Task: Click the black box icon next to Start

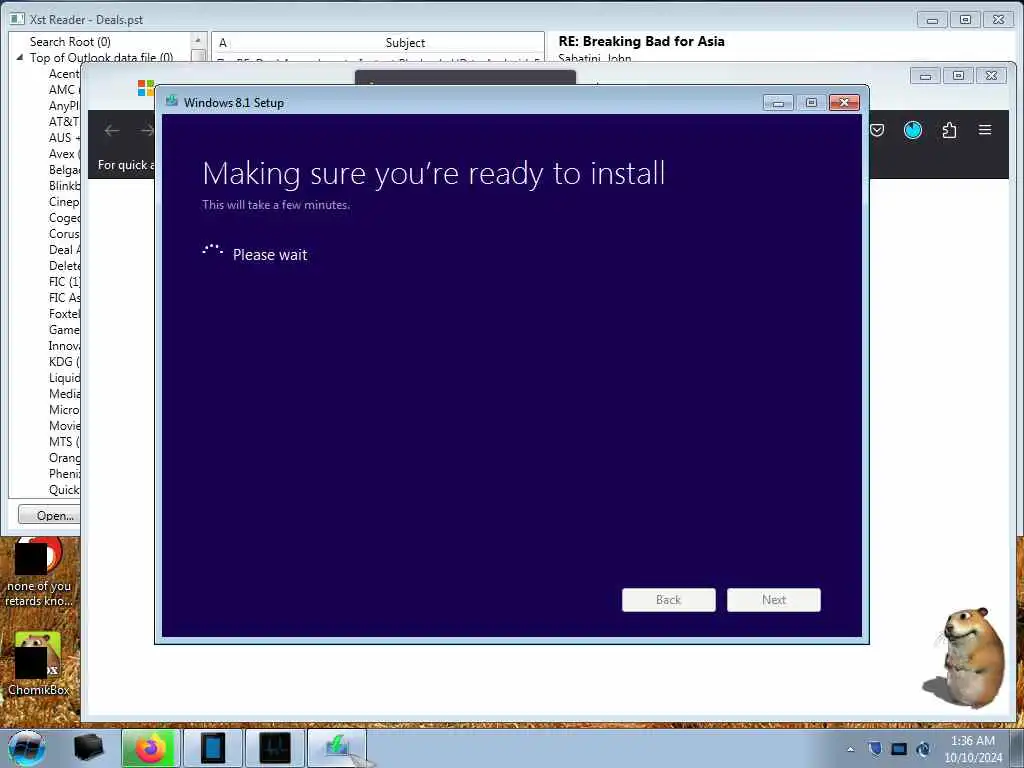Action: 88,748
